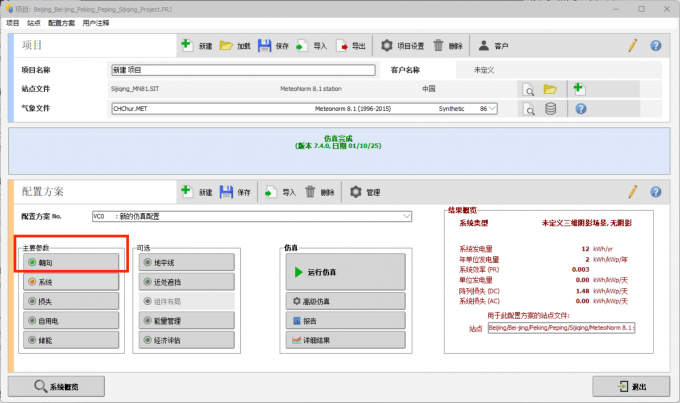
Task: Click the 系统发电量 12 kWh/yr value
Action: [x=597, y=249]
